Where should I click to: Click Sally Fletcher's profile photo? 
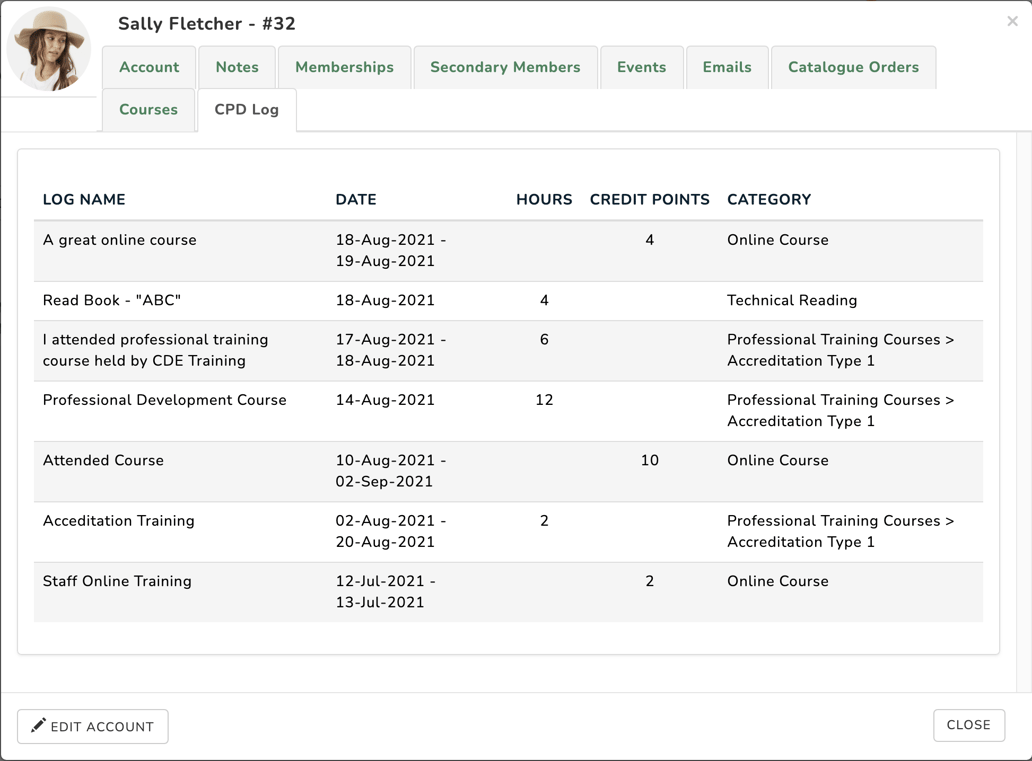pyautogui.click(x=48, y=50)
